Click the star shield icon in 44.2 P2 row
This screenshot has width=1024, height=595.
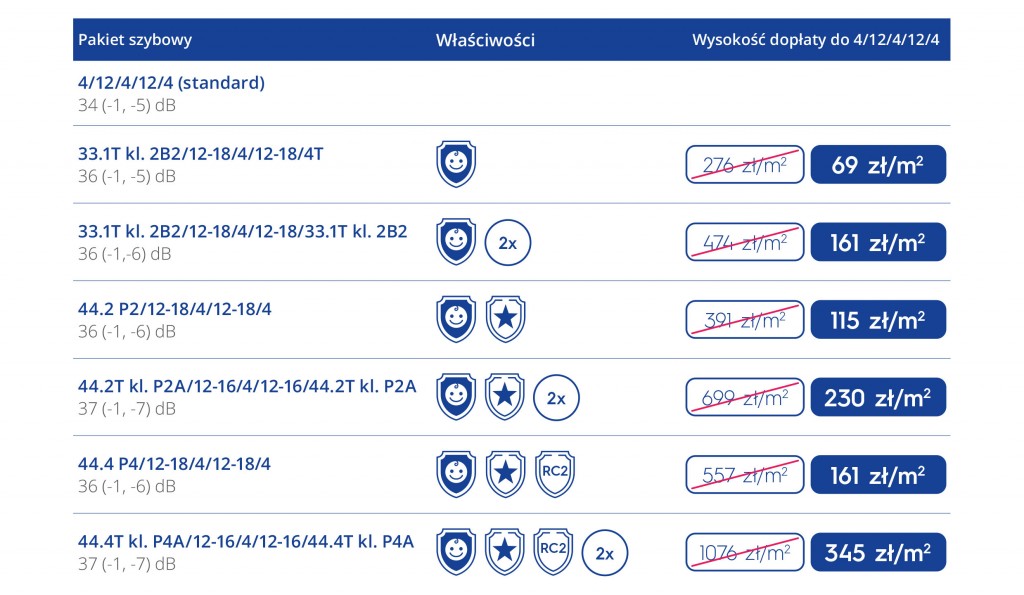point(505,319)
